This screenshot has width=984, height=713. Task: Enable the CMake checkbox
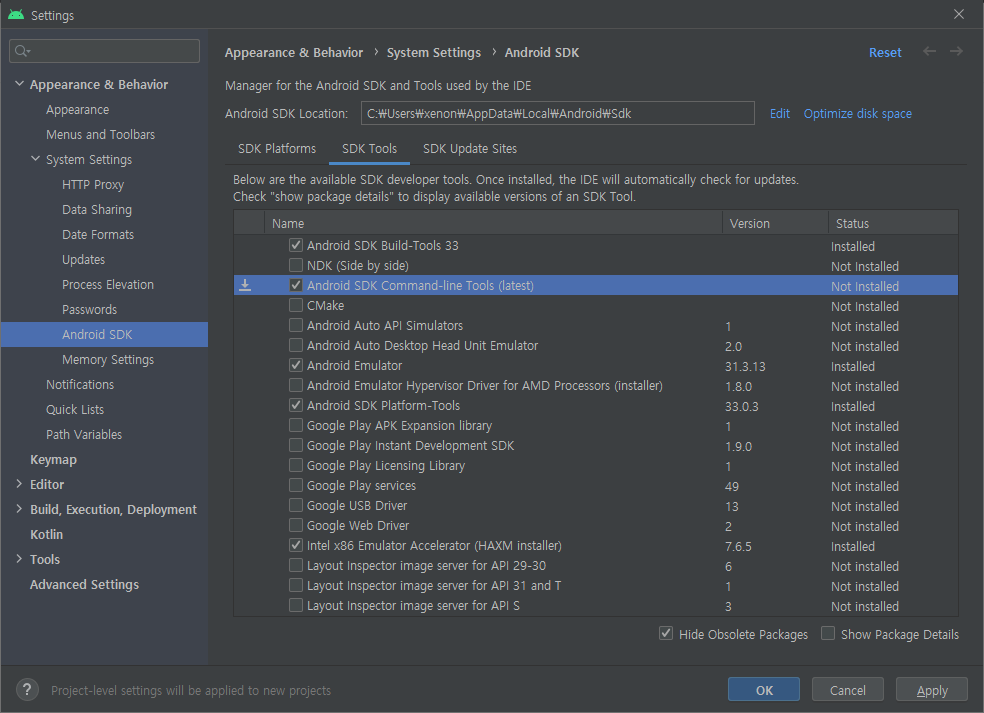coord(296,305)
